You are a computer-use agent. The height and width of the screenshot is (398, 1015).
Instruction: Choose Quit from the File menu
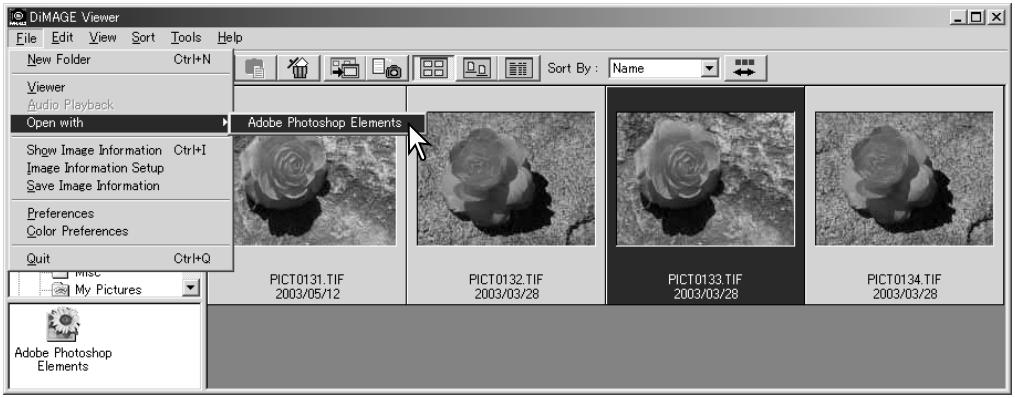121,259
